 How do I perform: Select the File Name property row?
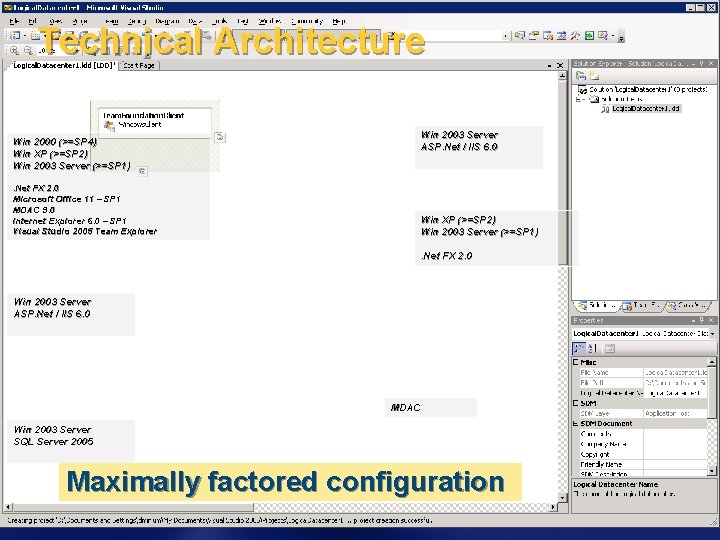[x=643, y=372]
